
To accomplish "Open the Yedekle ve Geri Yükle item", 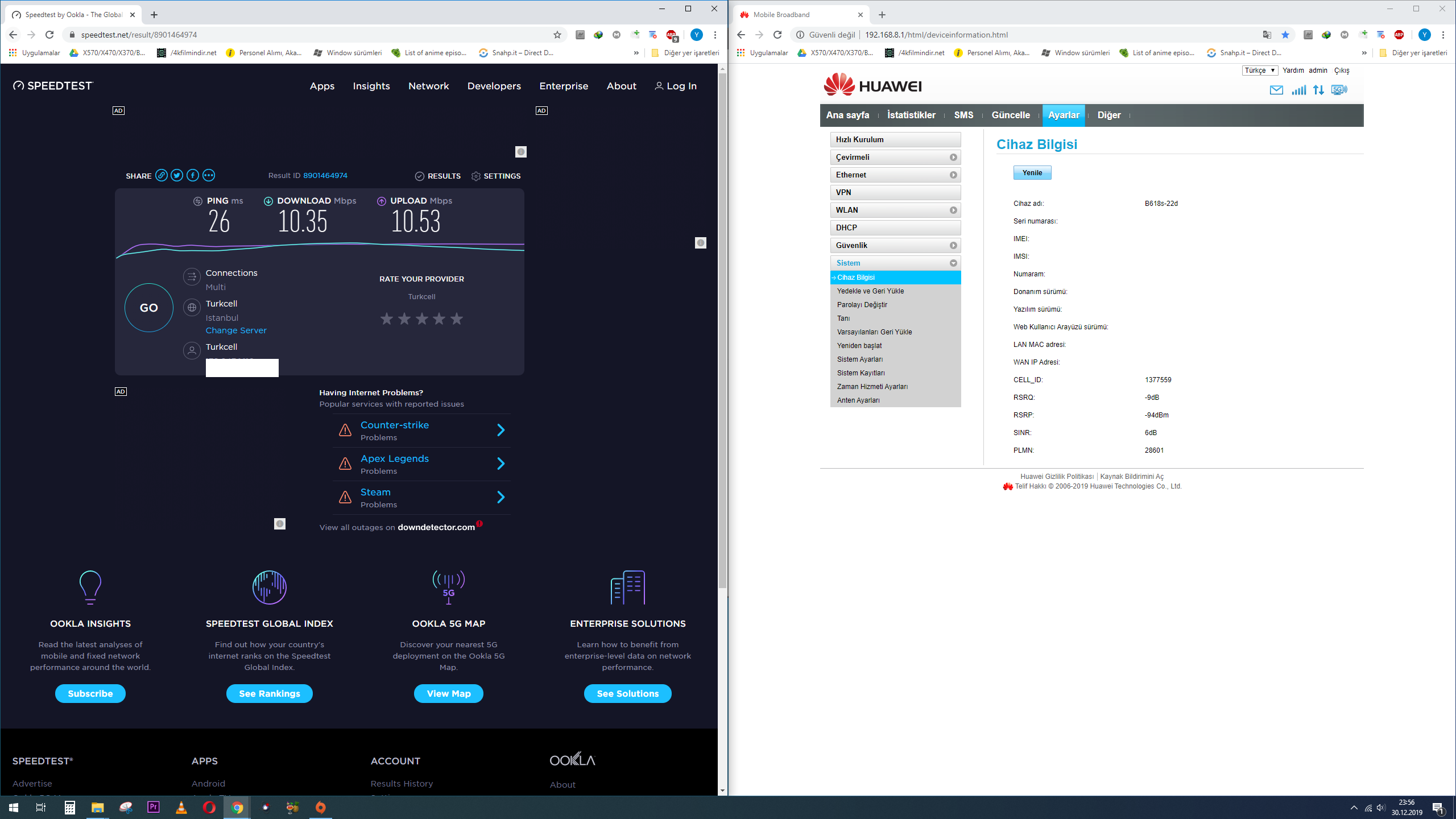I will point(870,291).
